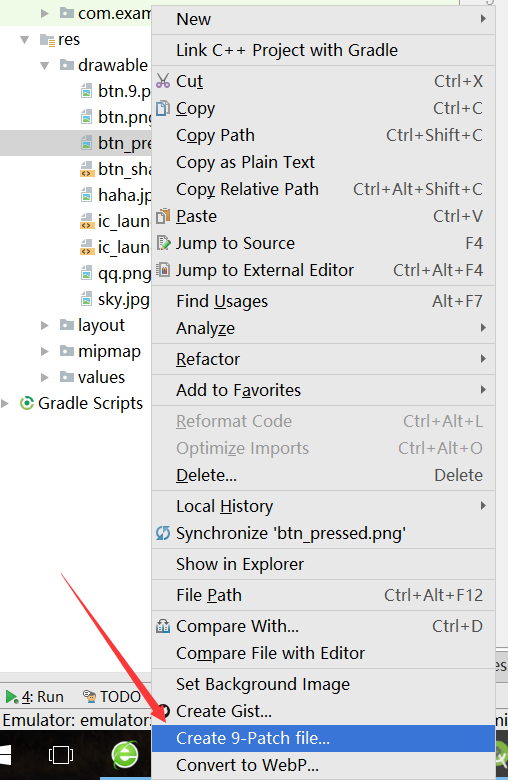The image size is (508, 780).
Task: Click the mipmap folder icon
Action: click(x=67, y=351)
